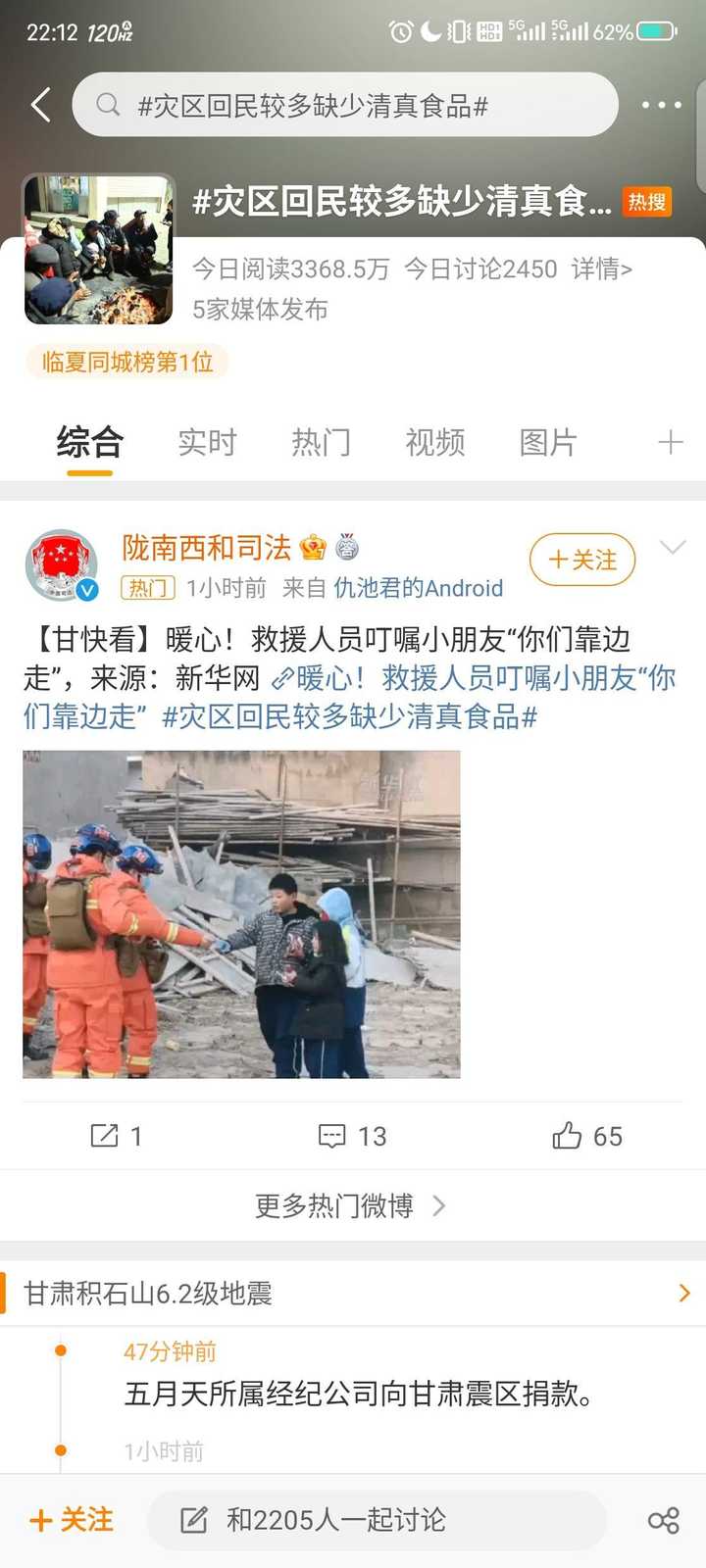Like the post with thumbs-up icon
This screenshot has width=706, height=1568.
point(567,1136)
